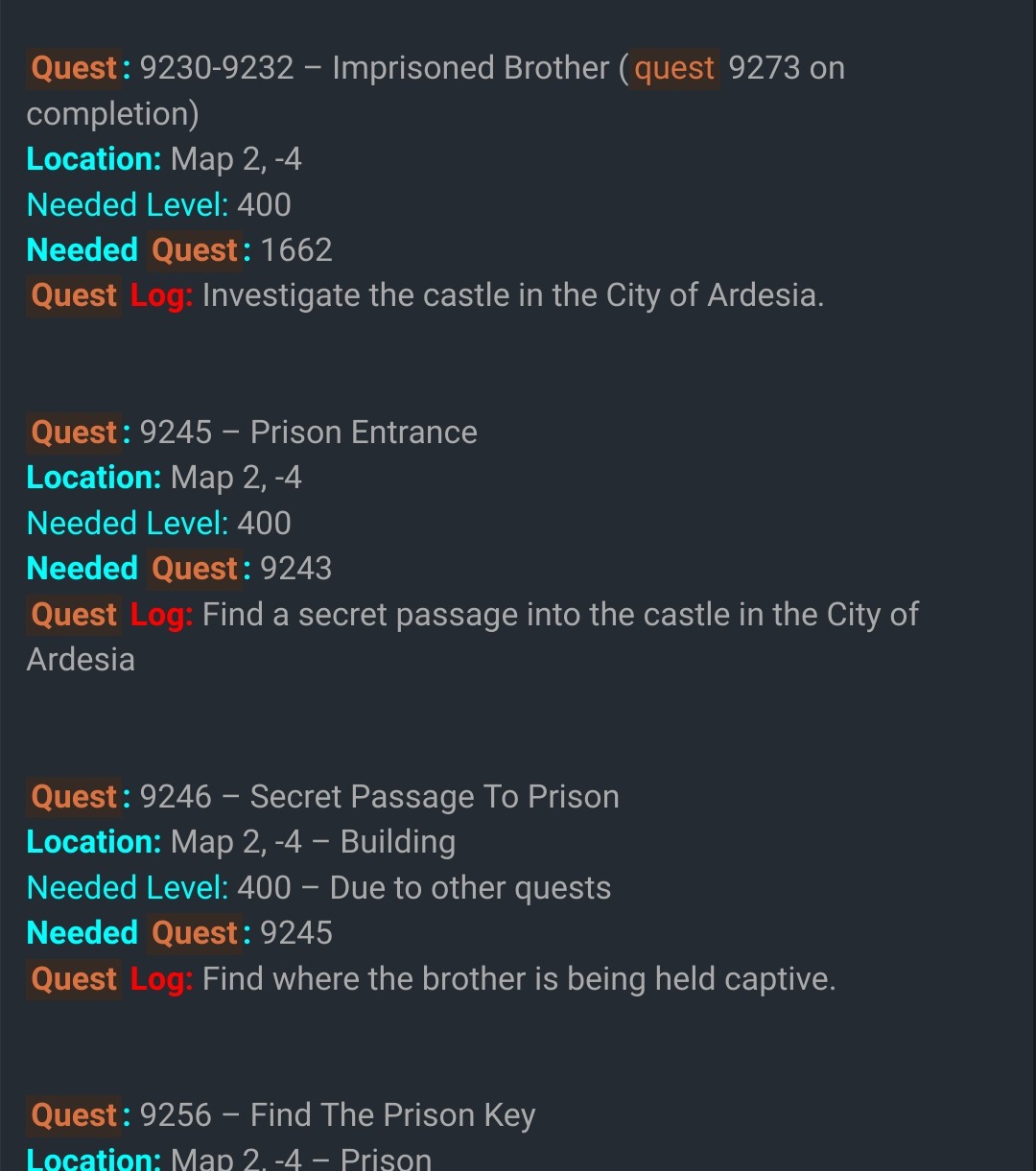Click the text Due to other quests
The image size is (1036, 1171).
470,888
